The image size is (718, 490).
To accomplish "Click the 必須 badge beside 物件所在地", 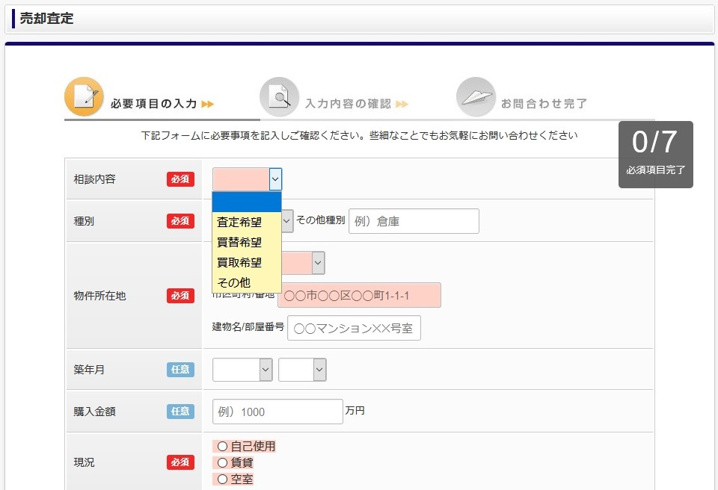I will point(180,296).
